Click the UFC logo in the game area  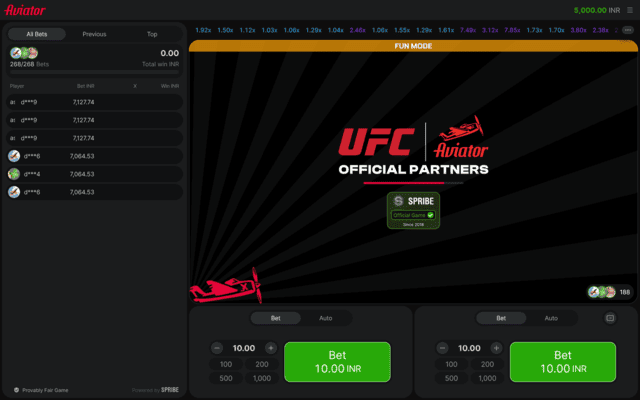point(376,142)
